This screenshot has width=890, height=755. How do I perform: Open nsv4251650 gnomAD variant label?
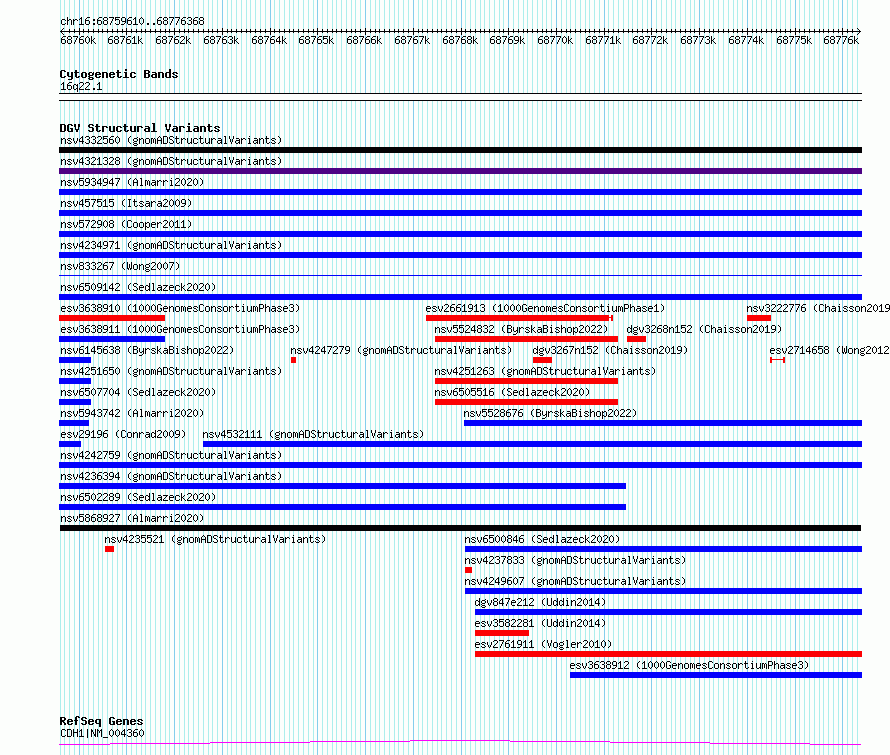tap(171, 371)
